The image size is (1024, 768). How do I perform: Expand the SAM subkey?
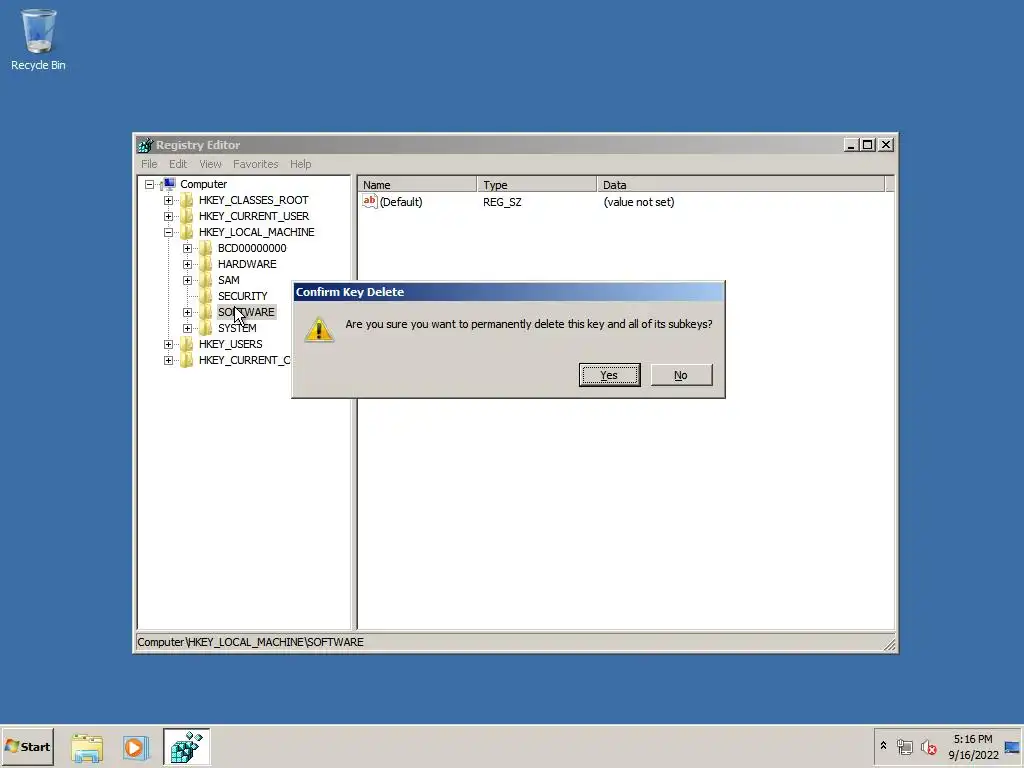pyautogui.click(x=187, y=280)
